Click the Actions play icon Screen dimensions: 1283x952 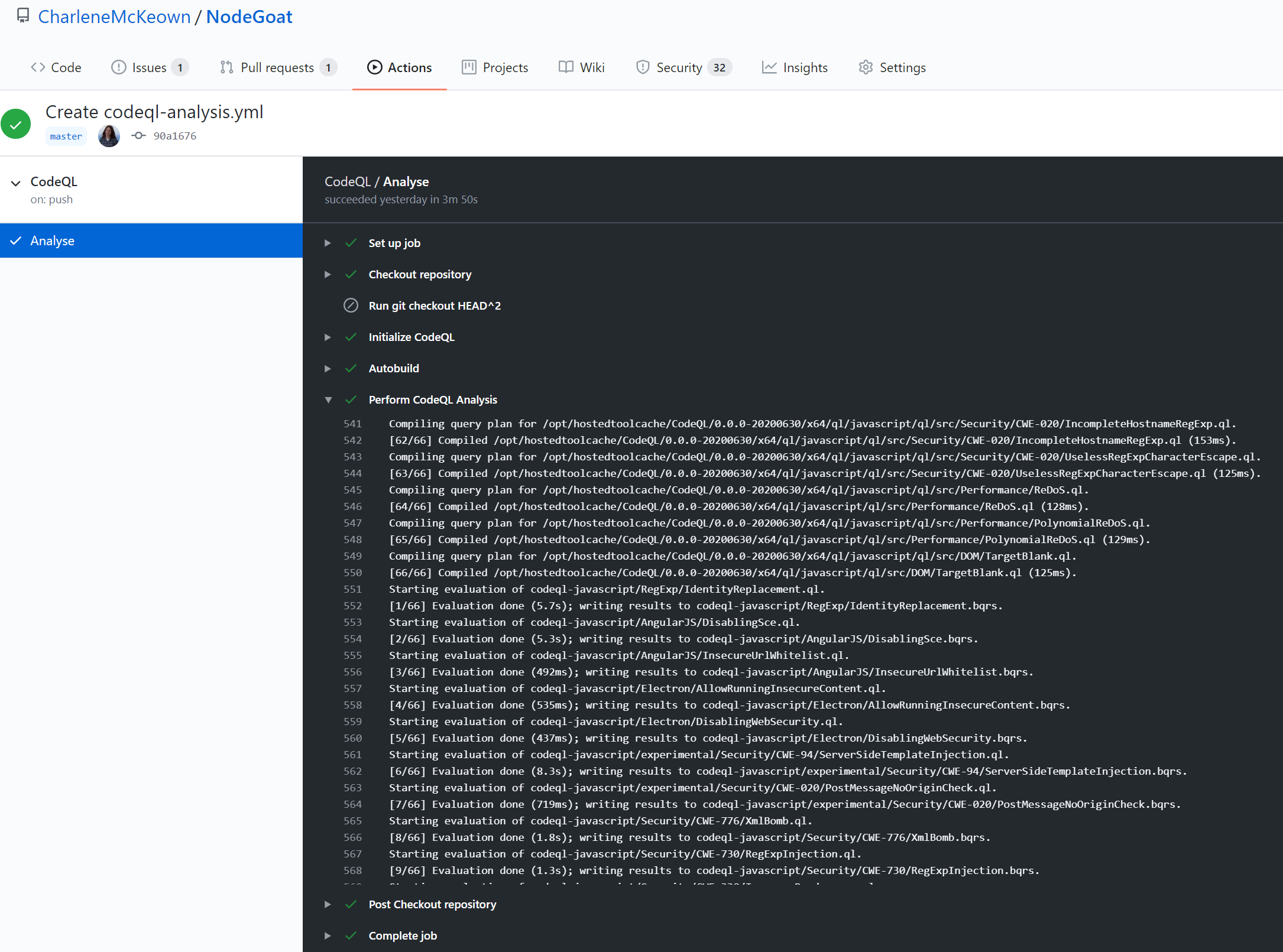click(374, 67)
